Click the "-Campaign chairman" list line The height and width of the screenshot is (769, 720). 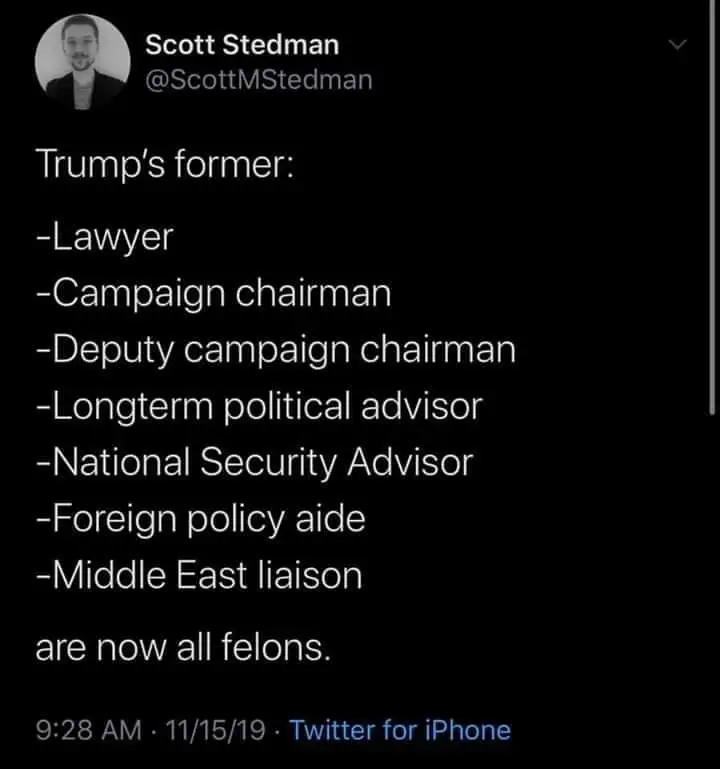(x=212, y=294)
